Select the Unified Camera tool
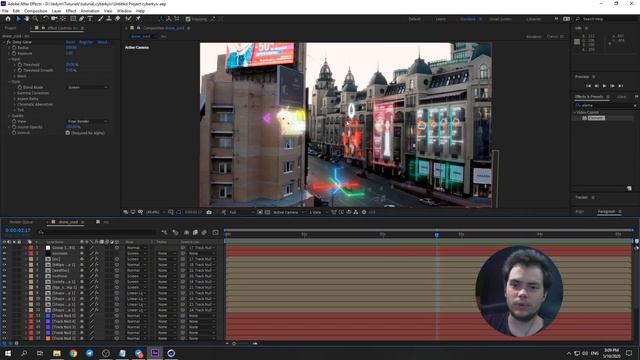 [x=54, y=19]
